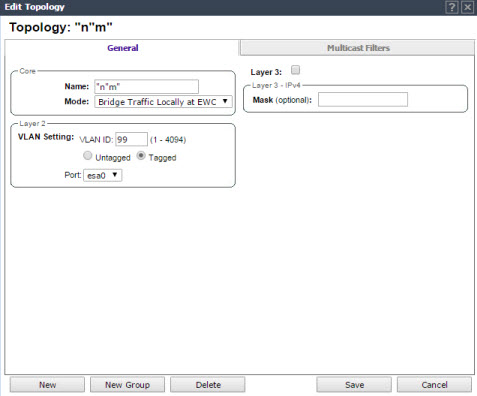Select the Tagged radio button

pyautogui.click(x=141, y=156)
